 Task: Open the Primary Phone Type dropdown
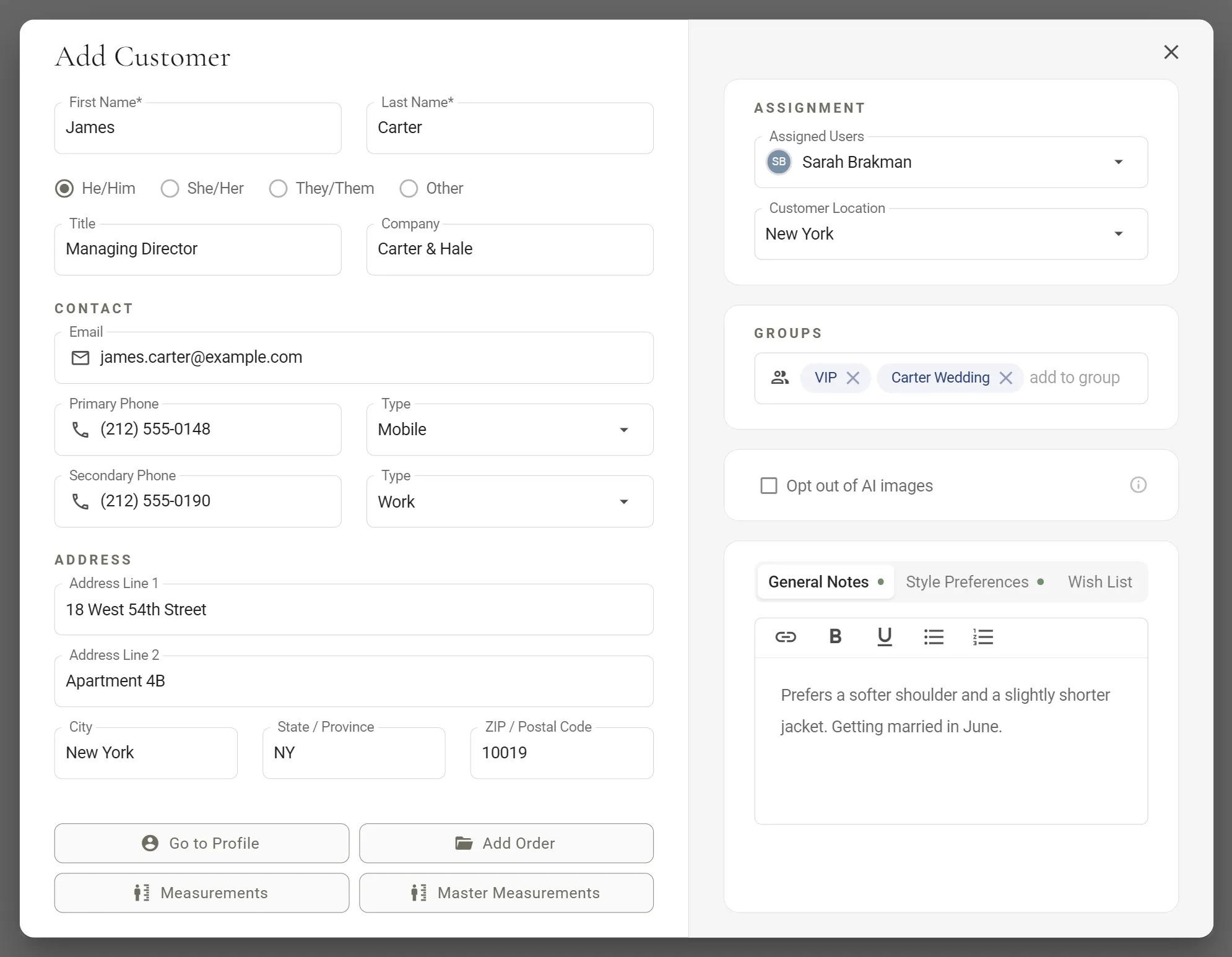pyautogui.click(x=510, y=430)
